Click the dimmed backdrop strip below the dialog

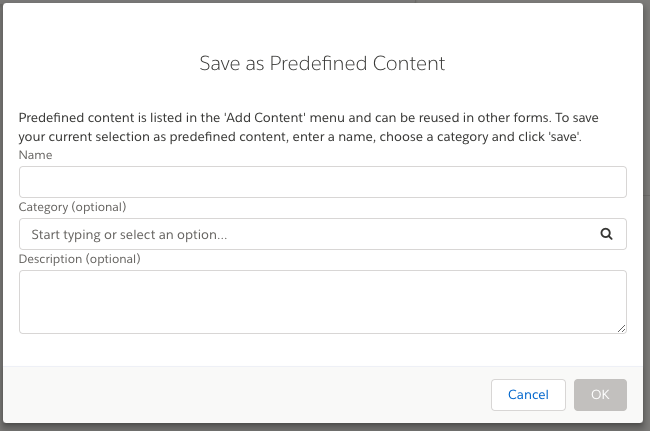[x=300, y=427]
